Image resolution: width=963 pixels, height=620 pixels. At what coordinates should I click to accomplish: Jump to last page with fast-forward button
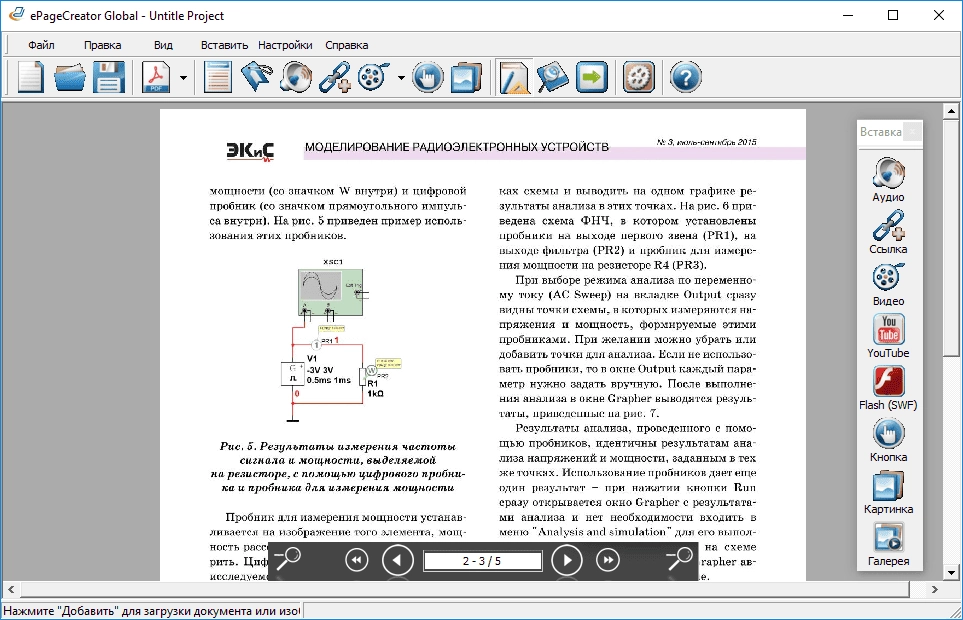point(608,560)
